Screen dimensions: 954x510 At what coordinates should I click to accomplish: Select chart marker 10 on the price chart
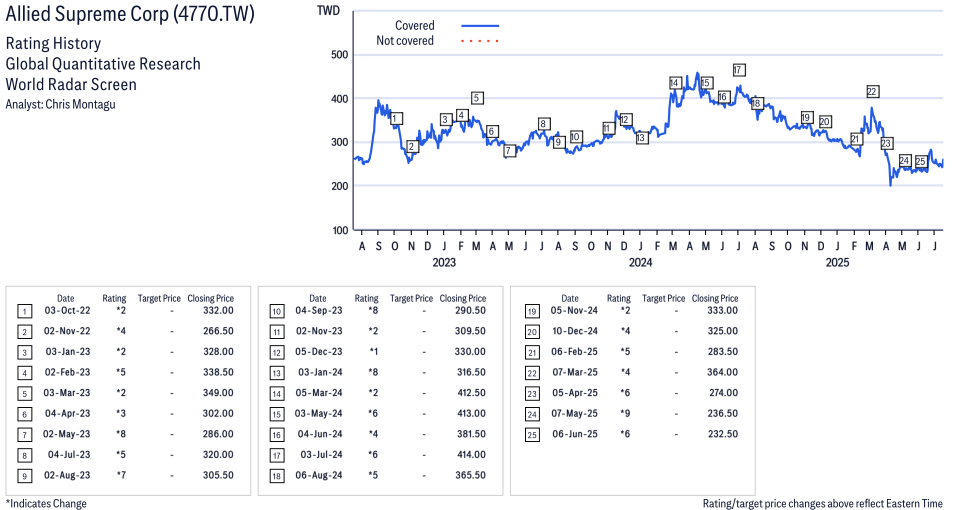click(x=576, y=137)
